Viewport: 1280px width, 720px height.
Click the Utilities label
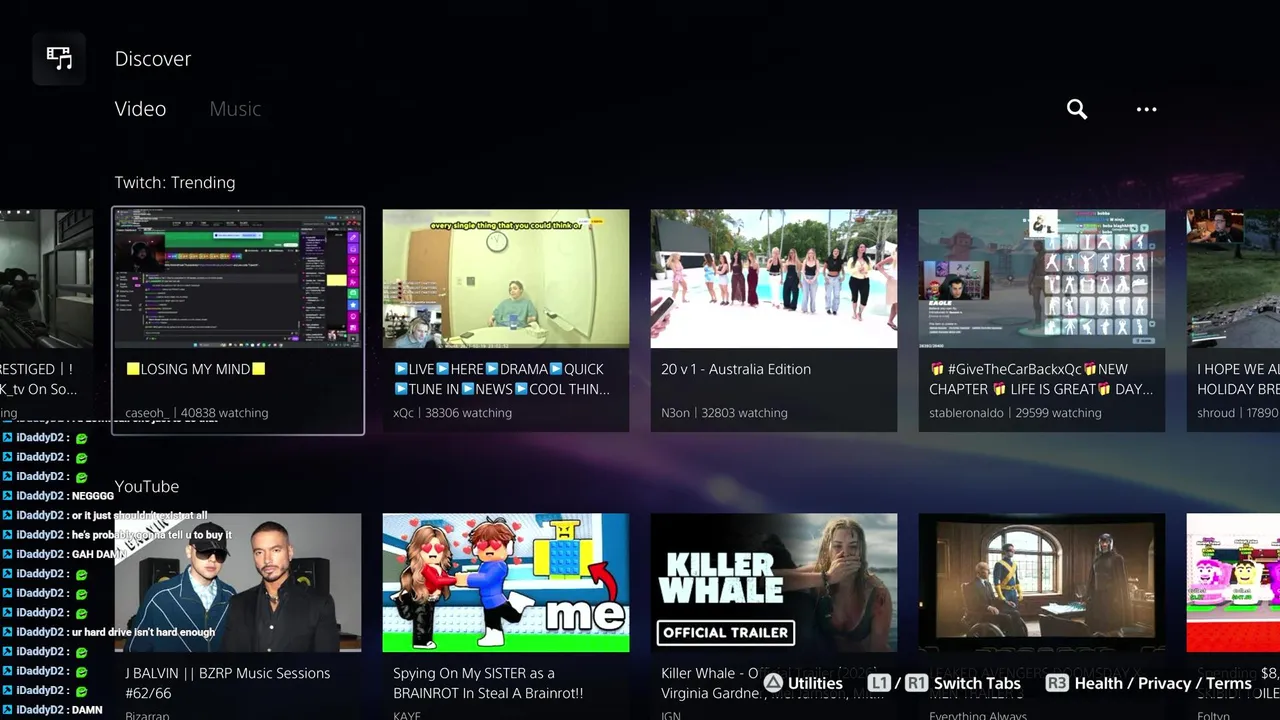[815, 684]
